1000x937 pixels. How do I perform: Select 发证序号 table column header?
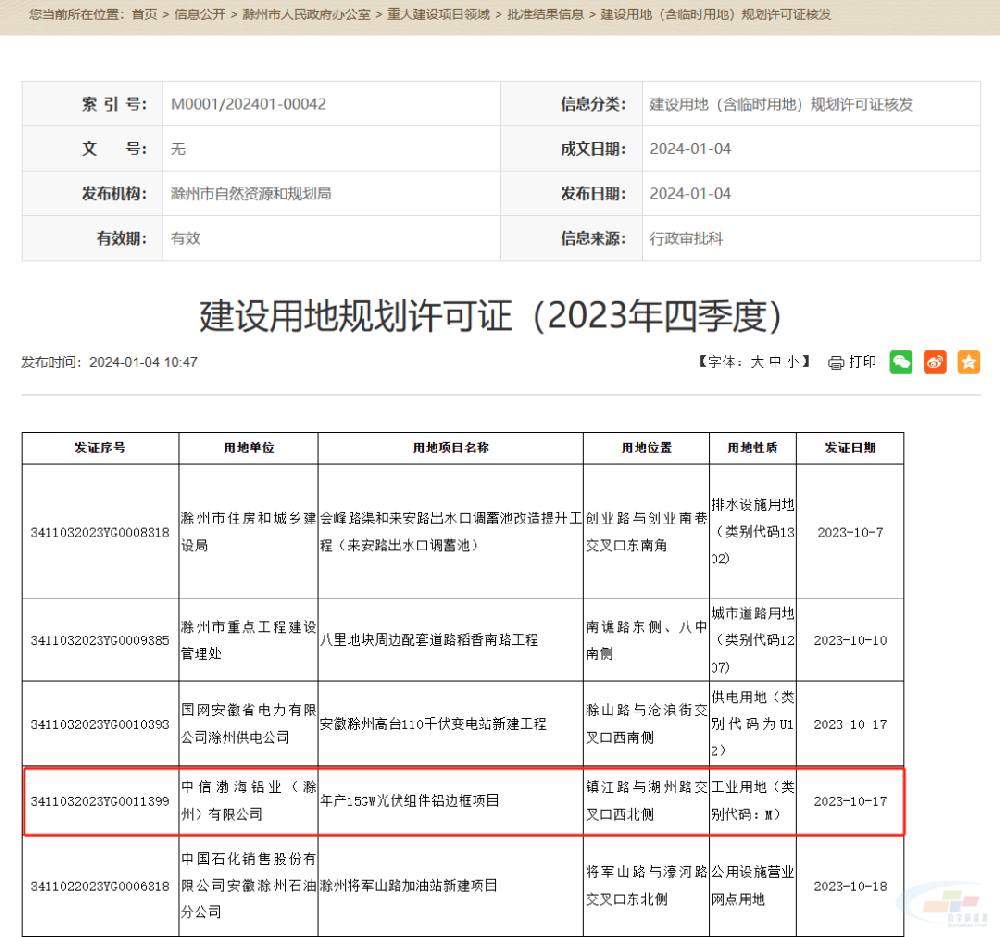[100, 448]
